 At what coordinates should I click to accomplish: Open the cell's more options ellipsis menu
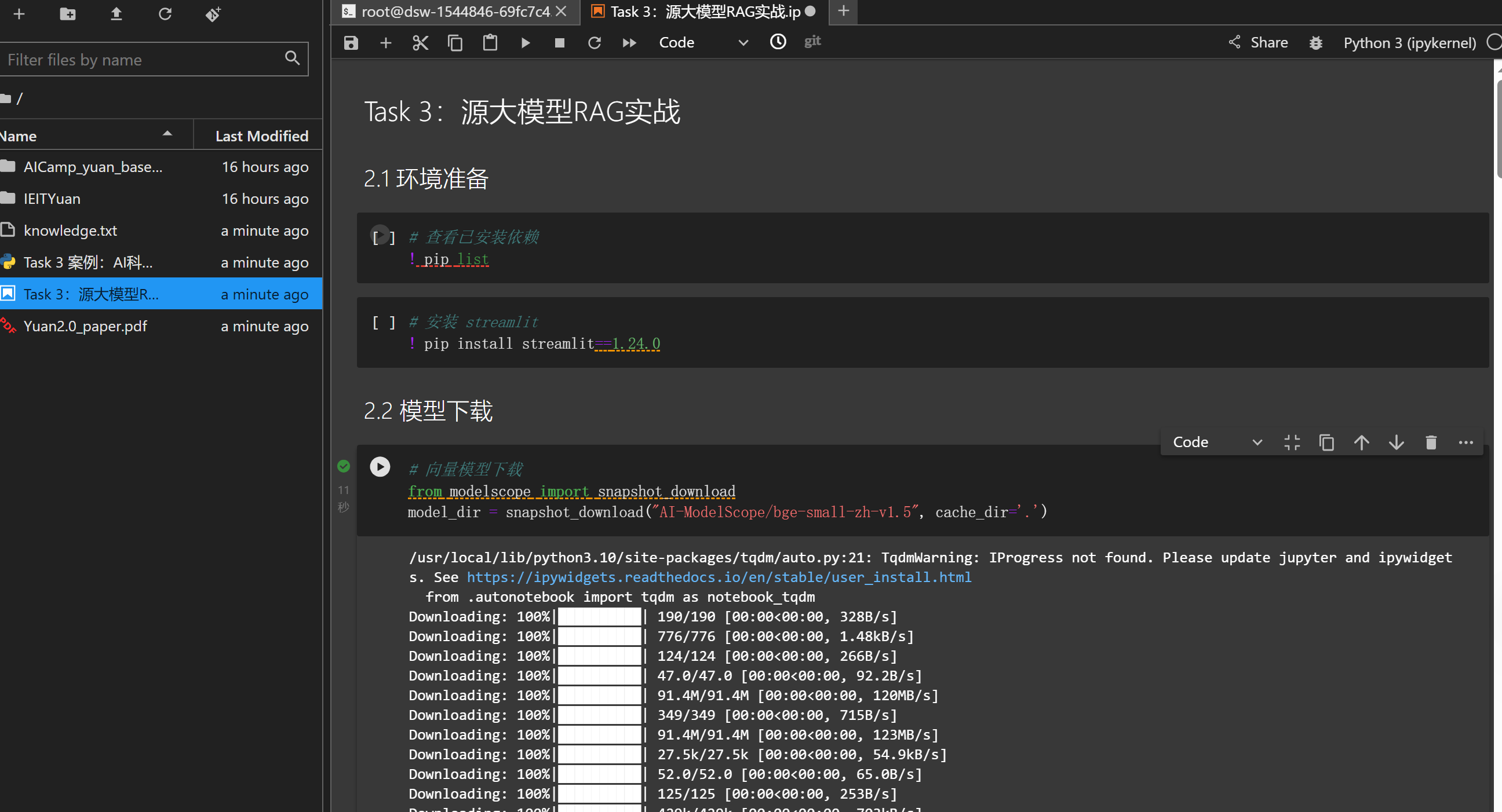(1465, 442)
